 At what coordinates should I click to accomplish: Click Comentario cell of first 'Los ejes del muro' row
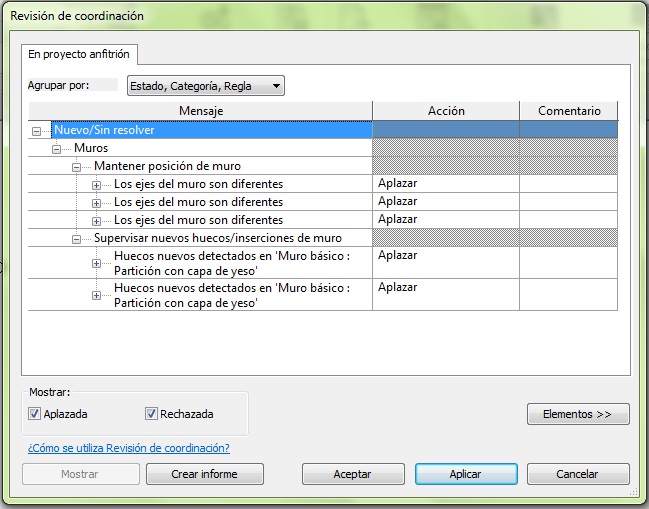click(568, 184)
